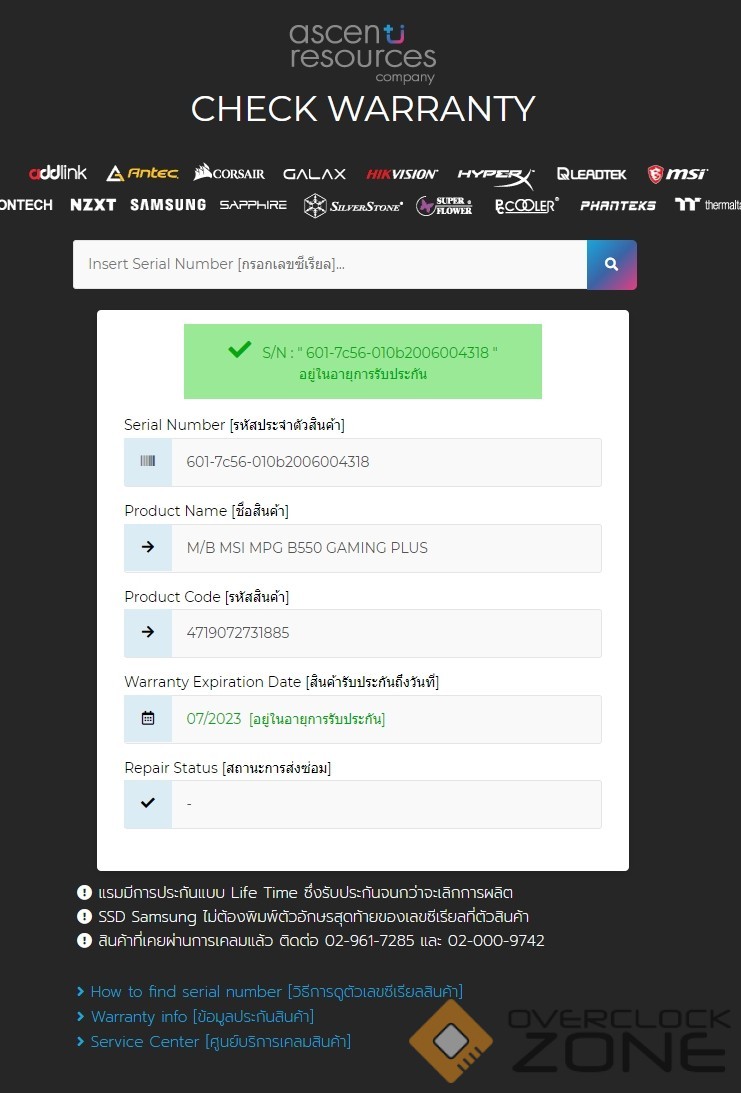Go to the Service Center link
The height and width of the screenshot is (1093, 741).
[220, 1041]
